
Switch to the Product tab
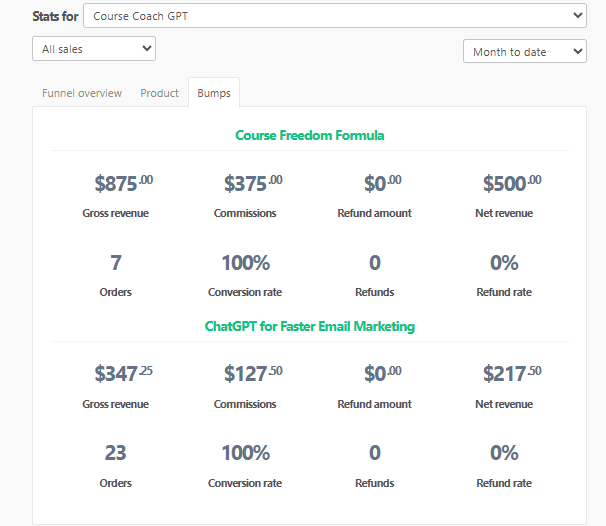(x=159, y=93)
